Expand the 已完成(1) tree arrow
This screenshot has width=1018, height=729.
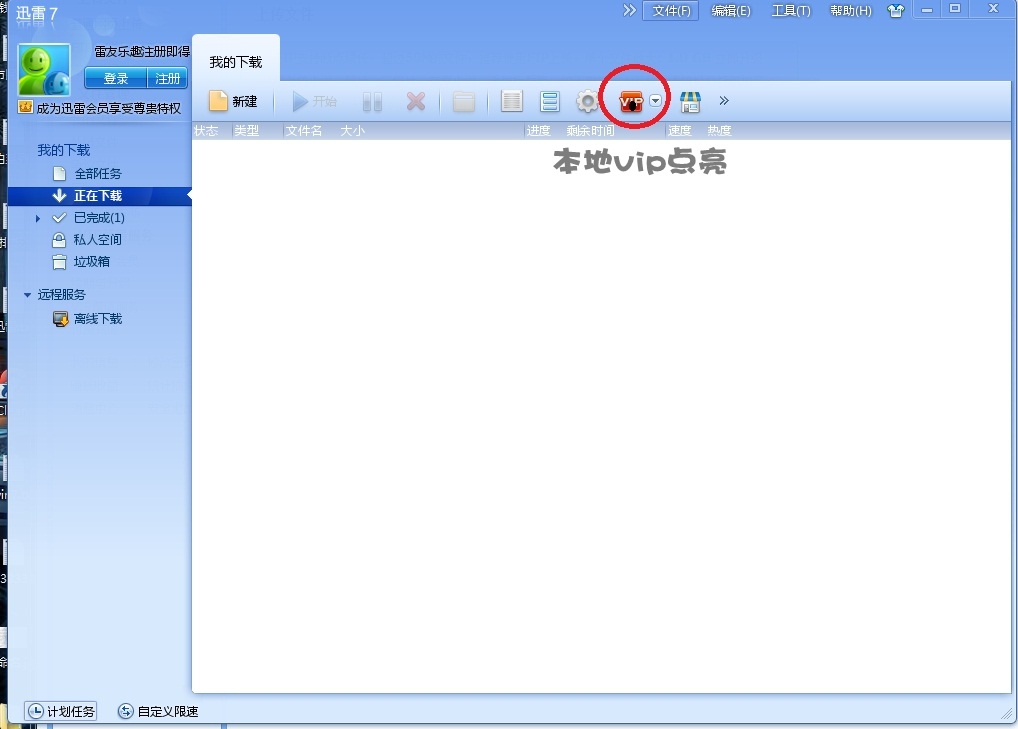click(x=38, y=219)
